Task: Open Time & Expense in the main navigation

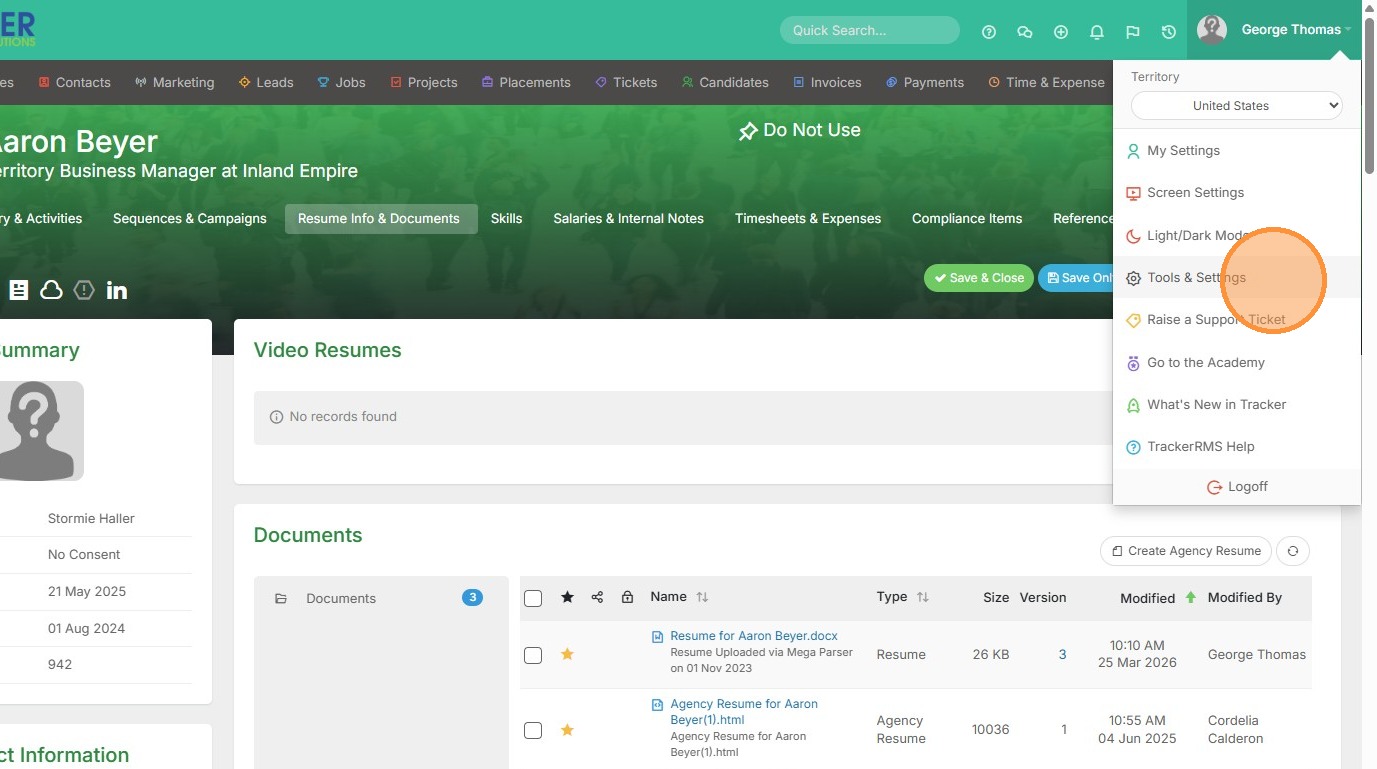Action: [1046, 83]
